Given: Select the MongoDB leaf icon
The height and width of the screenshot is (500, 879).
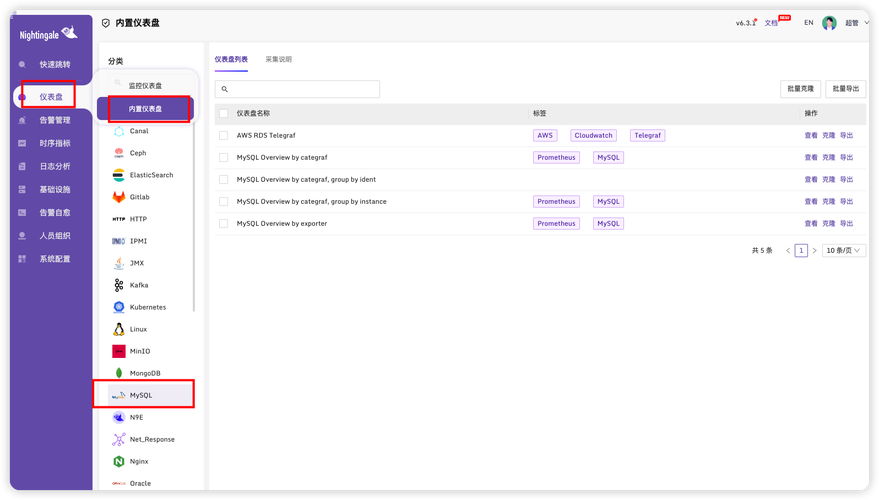Looking at the screenshot, I should pos(119,373).
